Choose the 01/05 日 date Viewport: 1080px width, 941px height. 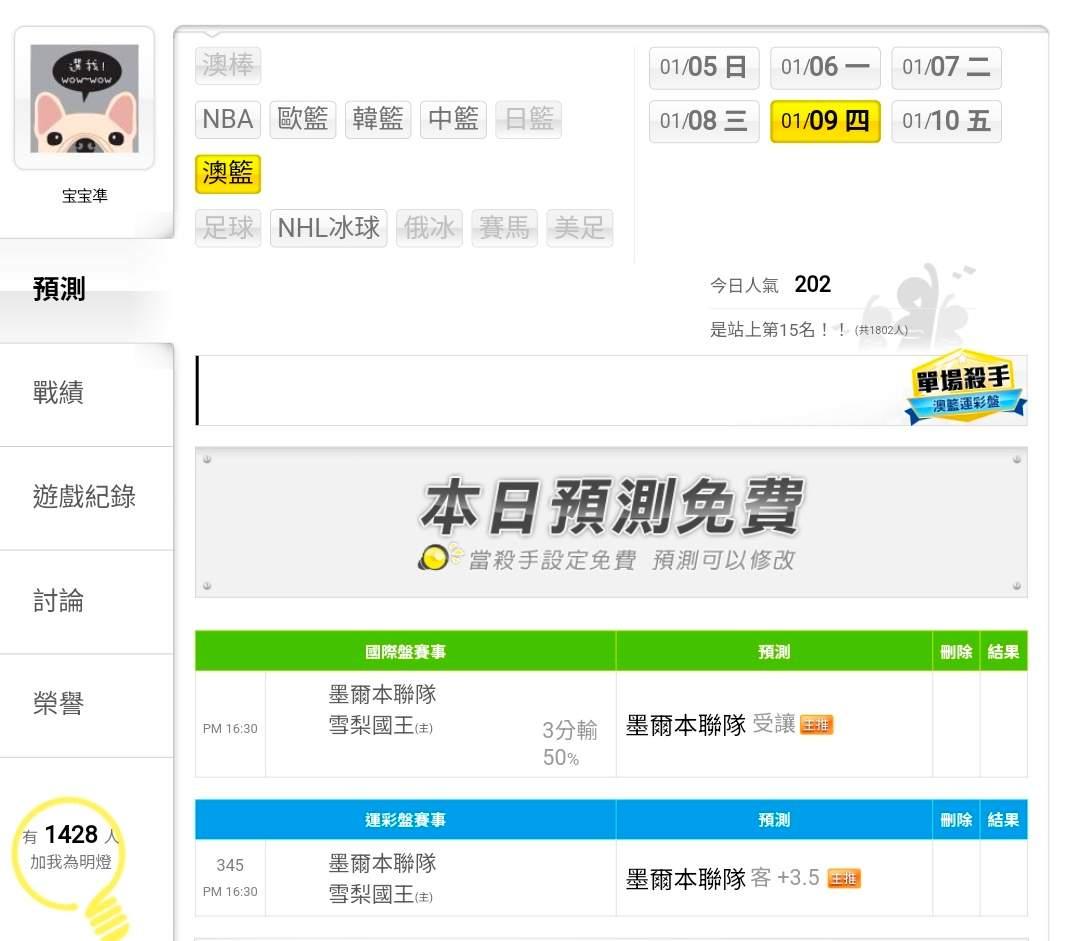click(704, 68)
